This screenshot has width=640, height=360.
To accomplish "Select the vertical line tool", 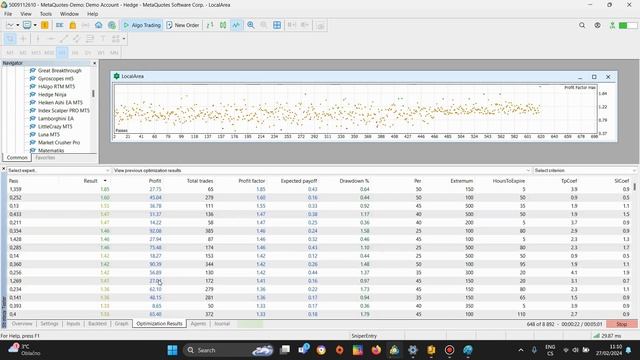I will tap(38, 39).
